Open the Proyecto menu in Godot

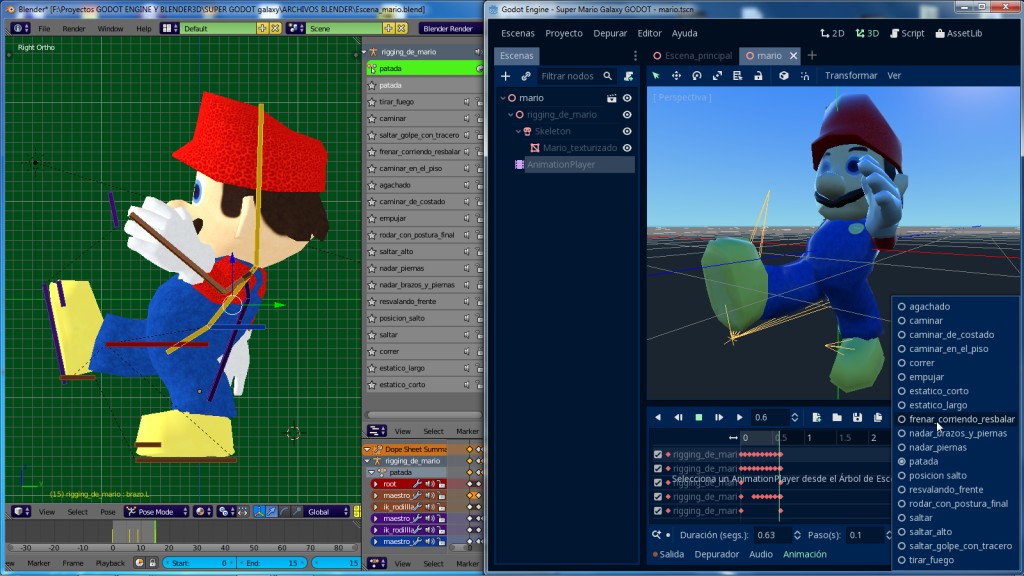click(564, 33)
